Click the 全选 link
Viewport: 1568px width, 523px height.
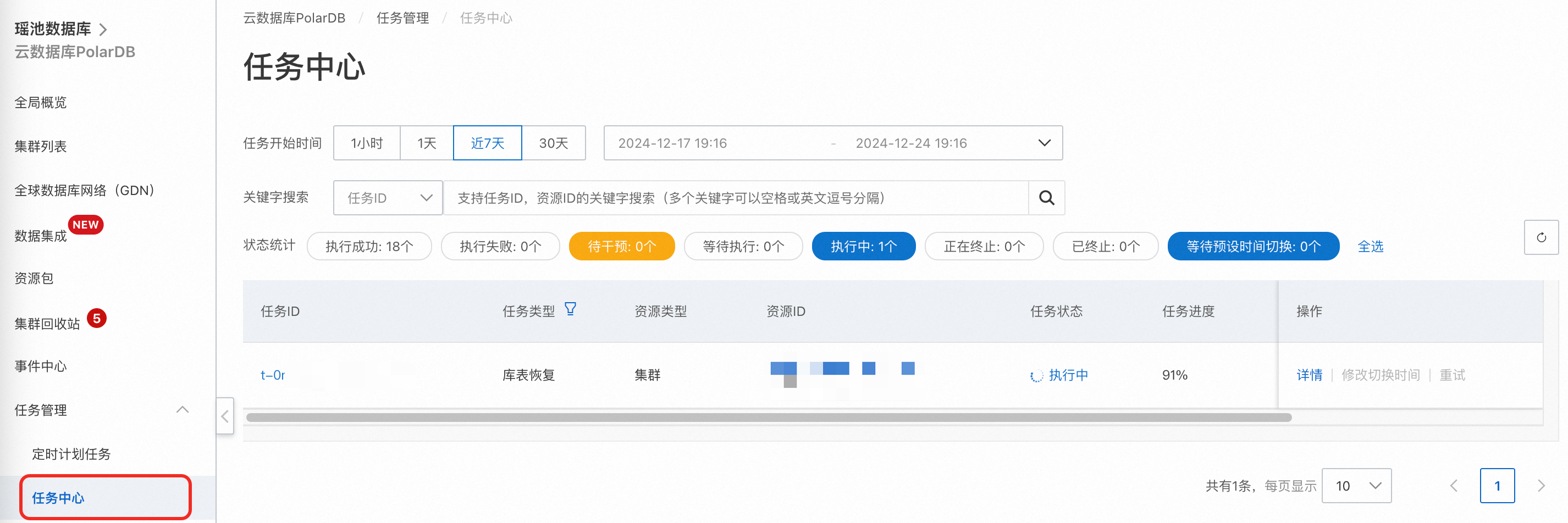1370,246
